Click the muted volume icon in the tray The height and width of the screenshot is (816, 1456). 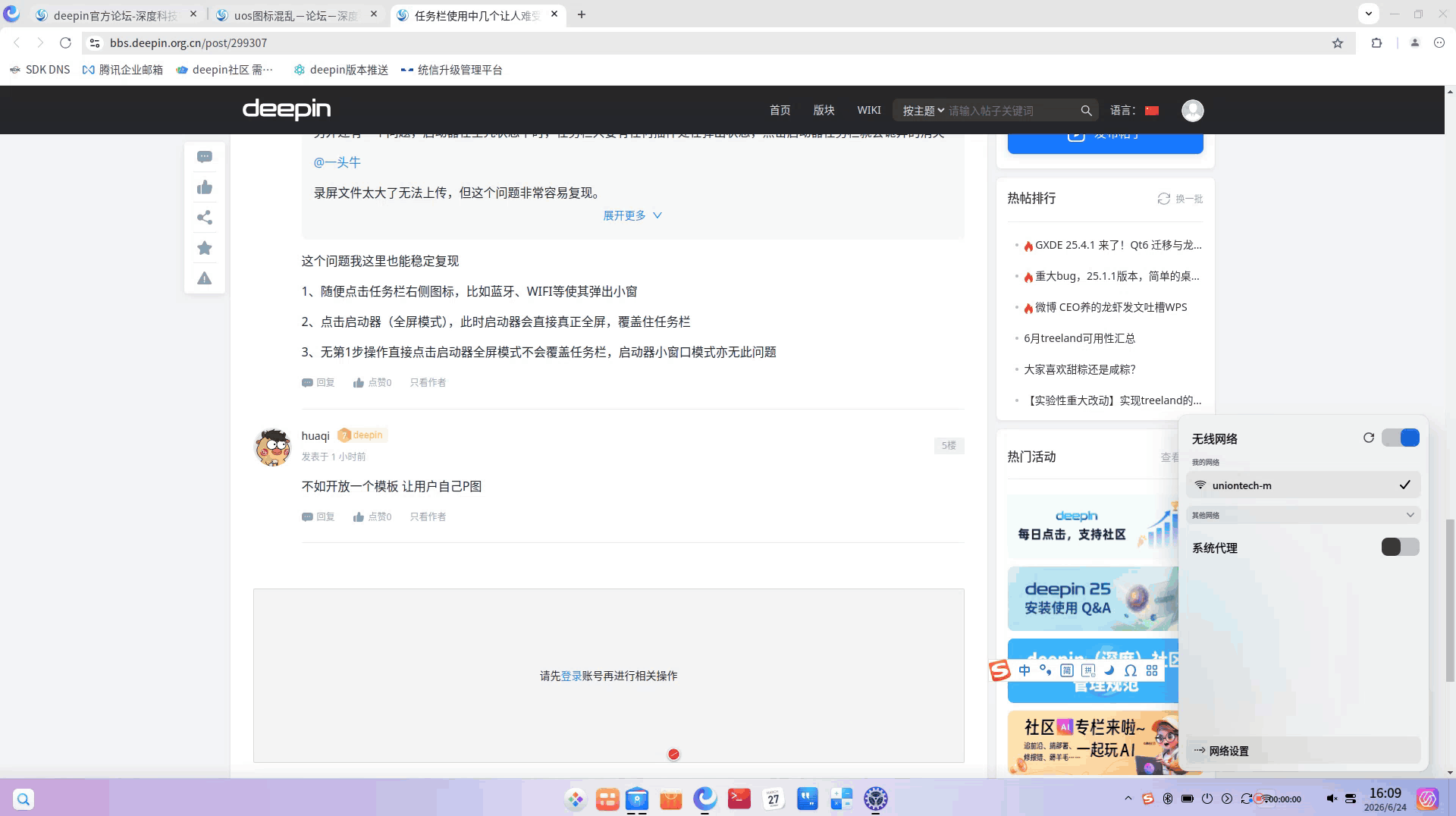pyautogui.click(x=1332, y=799)
